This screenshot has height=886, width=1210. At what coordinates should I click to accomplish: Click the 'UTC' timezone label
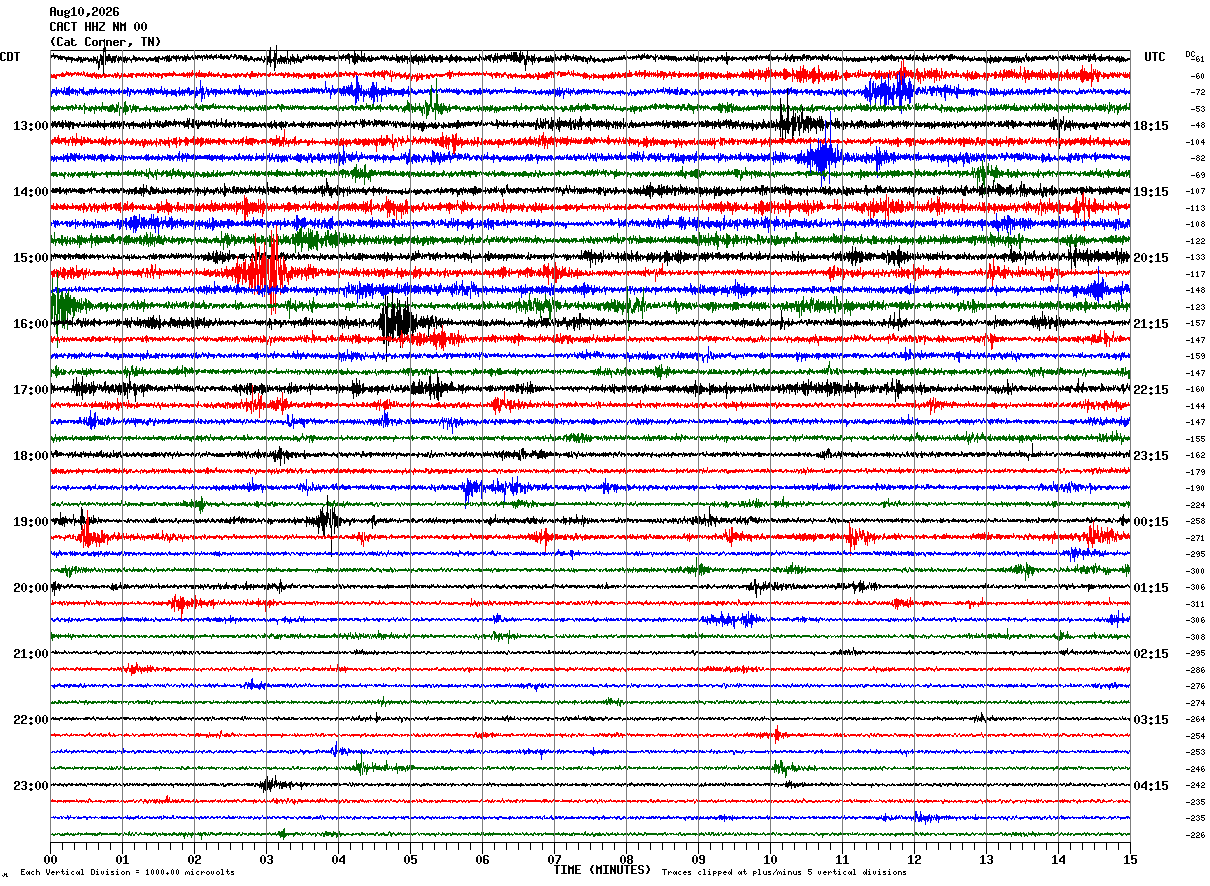1155,57
